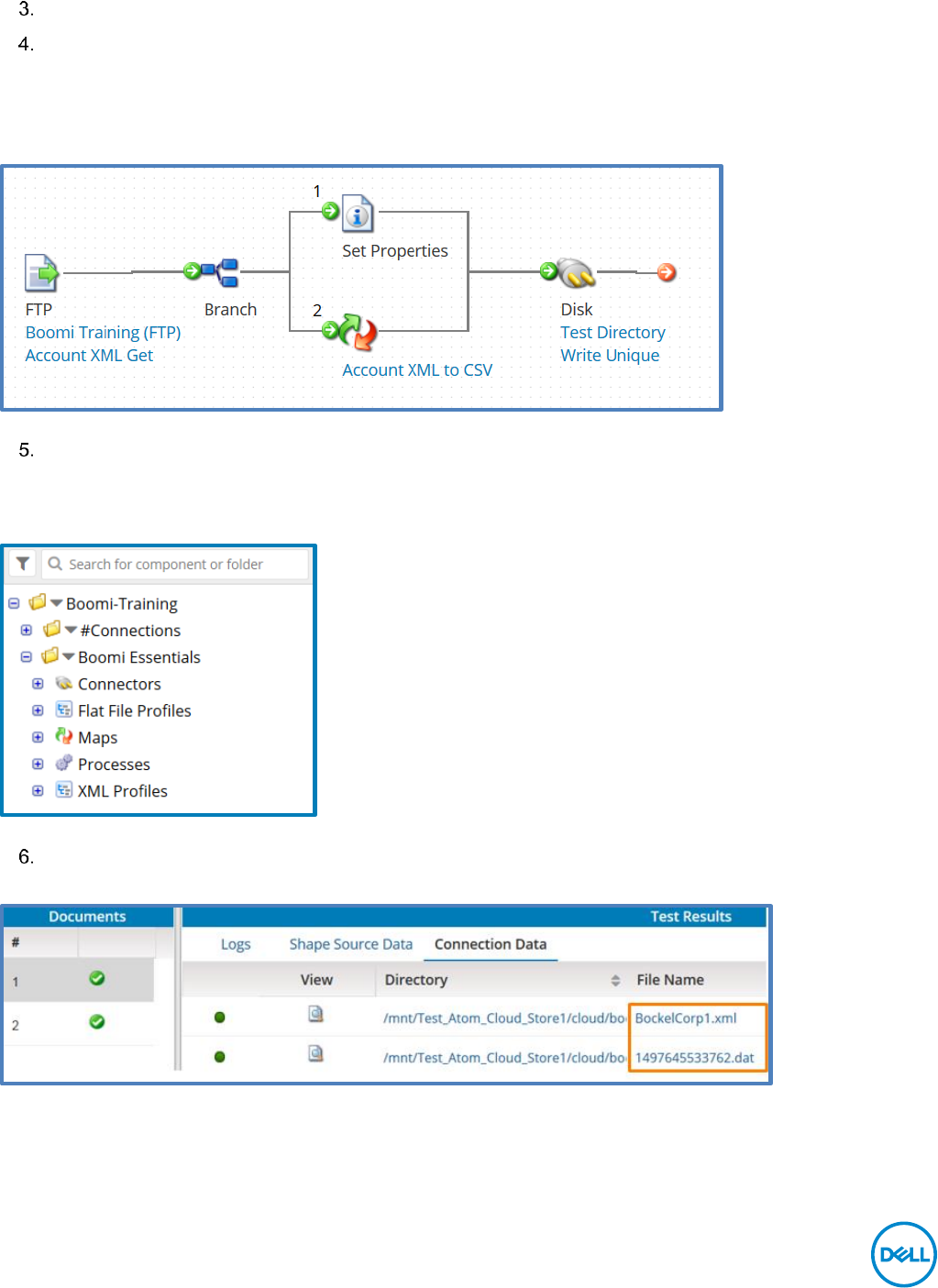Select document row 2 in Documents list
Screen dimensions: 938x1288
click(79, 1023)
